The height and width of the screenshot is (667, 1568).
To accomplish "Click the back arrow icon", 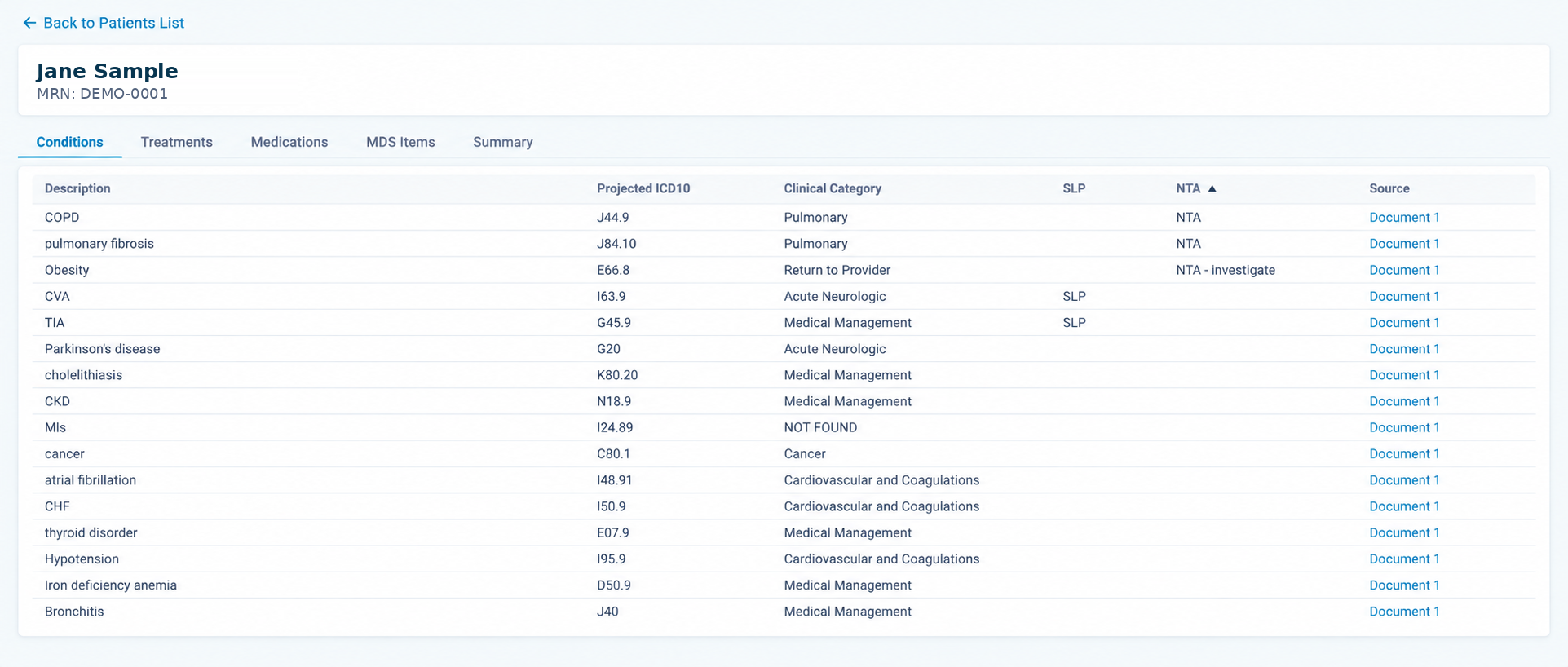I will [29, 23].
